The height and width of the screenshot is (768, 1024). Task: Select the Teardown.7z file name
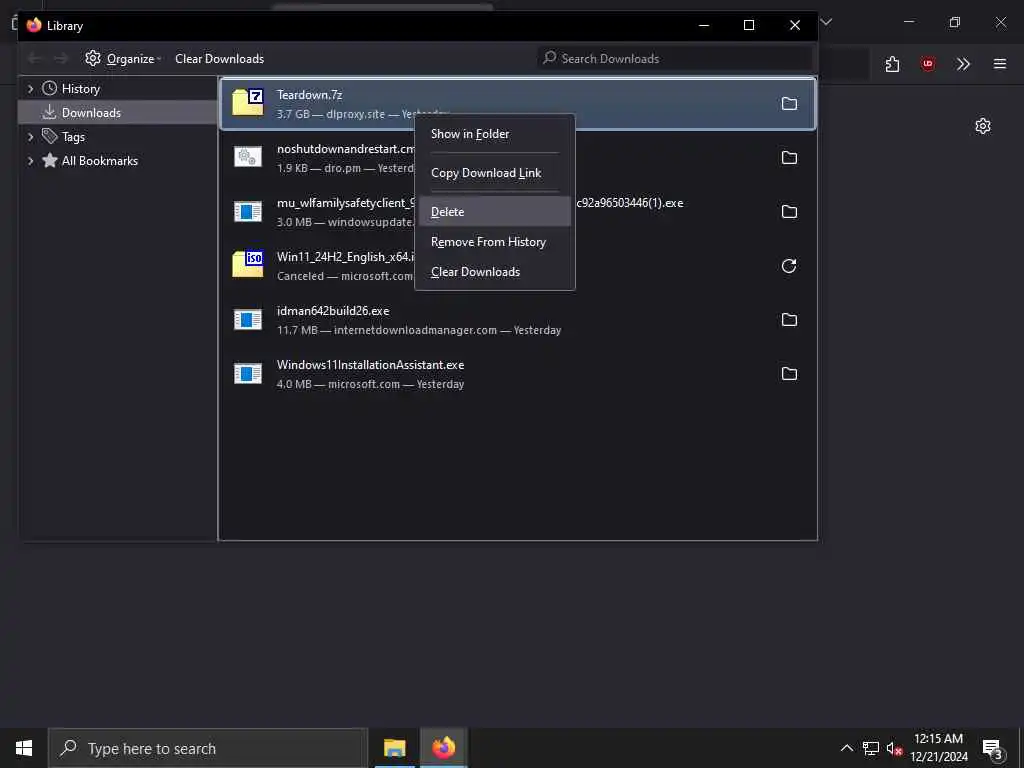[310, 95]
